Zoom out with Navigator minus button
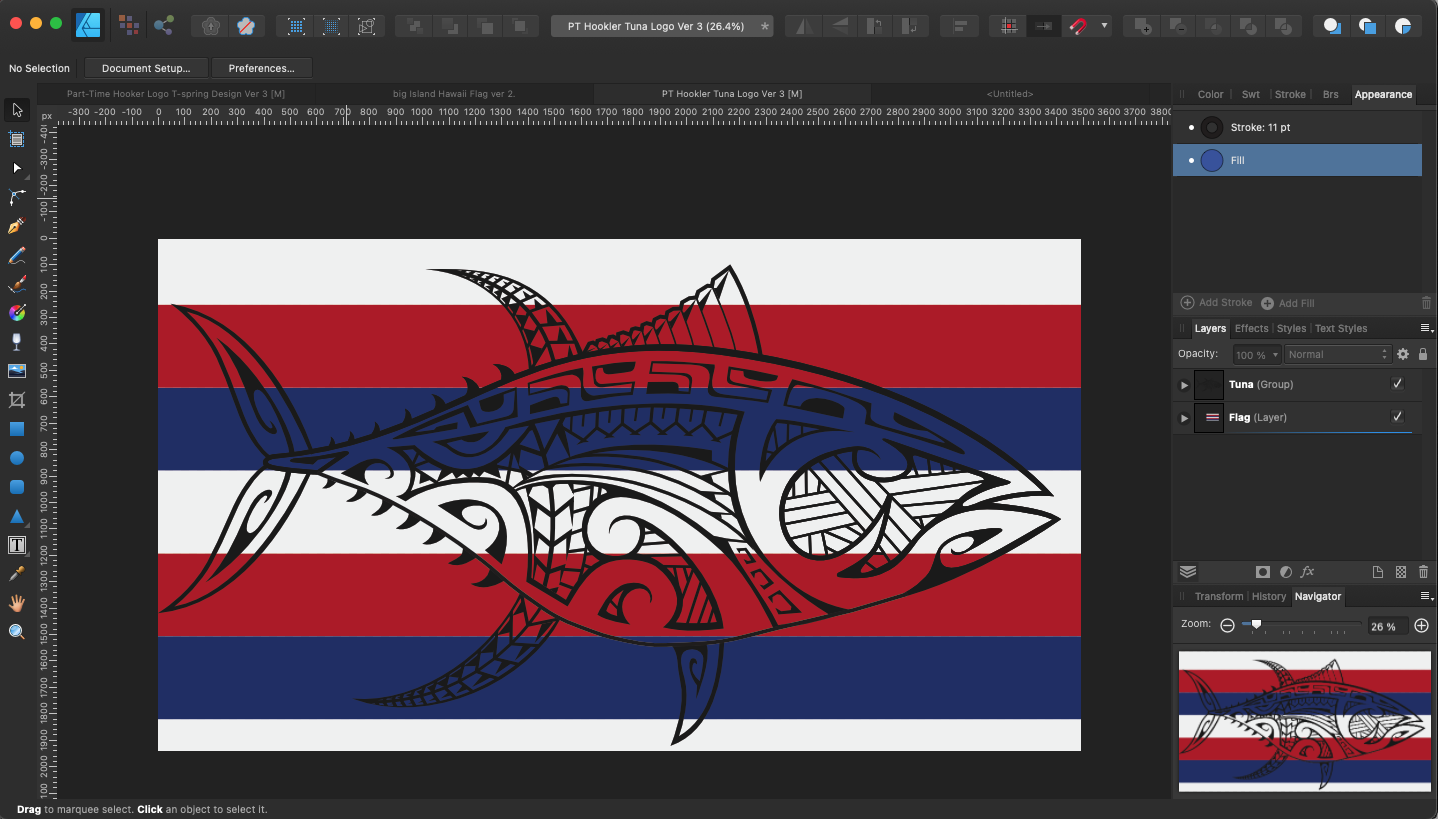This screenshot has height=819, width=1438. coord(1227,625)
